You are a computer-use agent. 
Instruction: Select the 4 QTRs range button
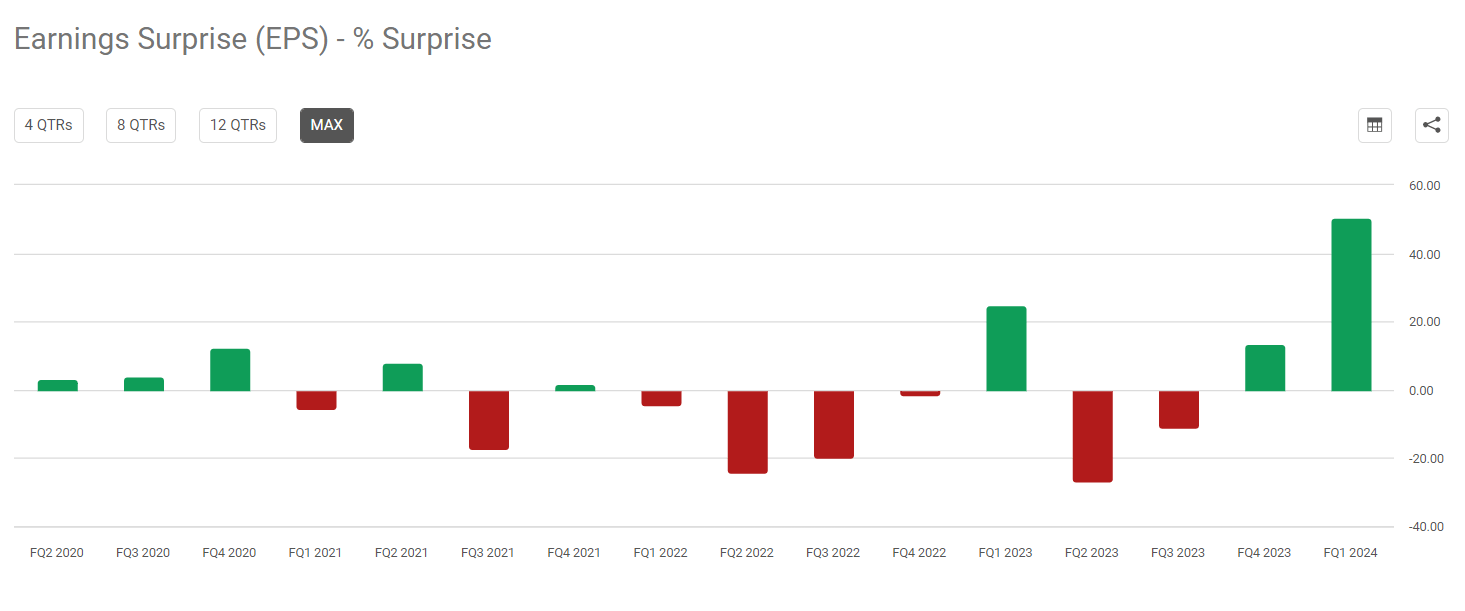48,125
